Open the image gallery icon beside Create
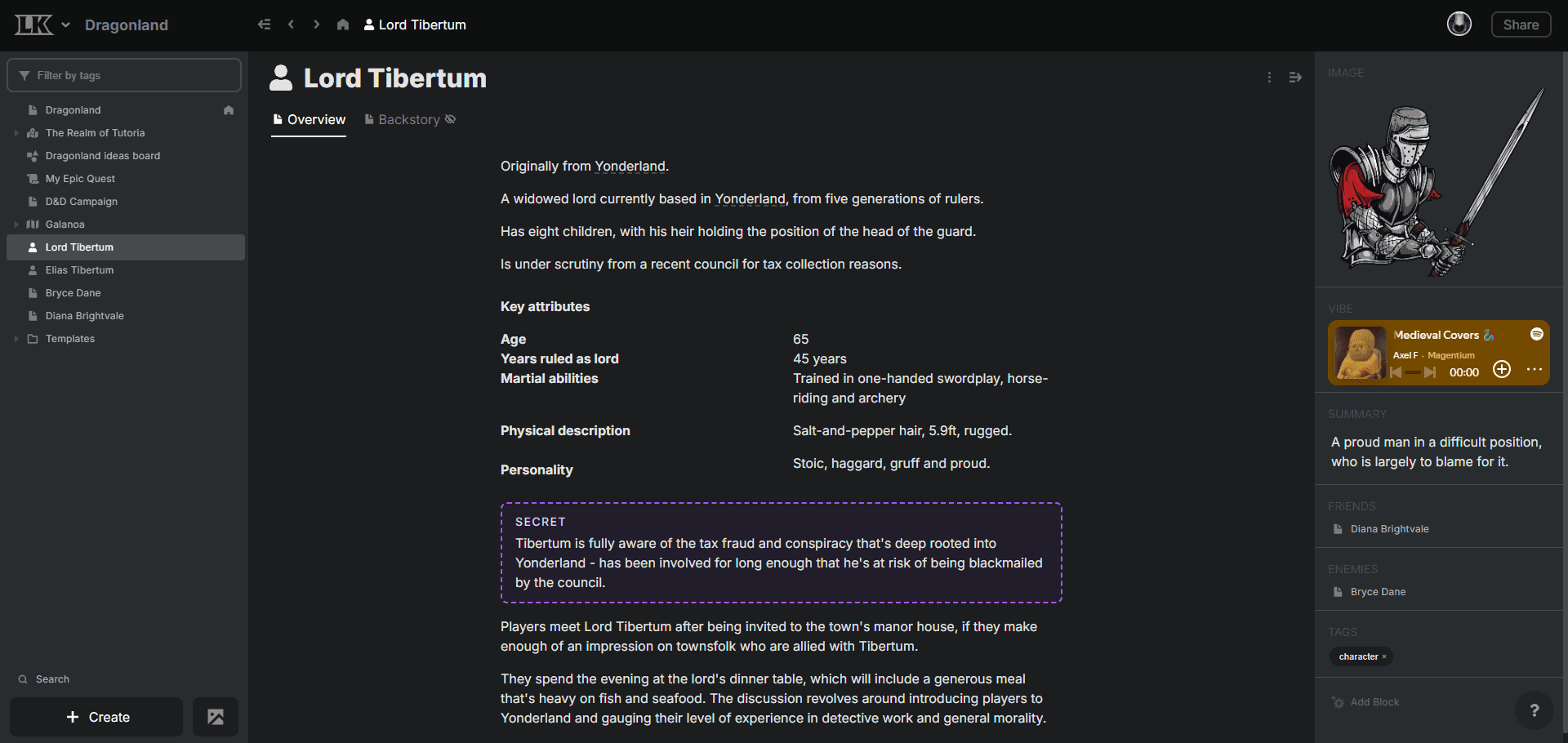1568x743 pixels. click(x=215, y=717)
